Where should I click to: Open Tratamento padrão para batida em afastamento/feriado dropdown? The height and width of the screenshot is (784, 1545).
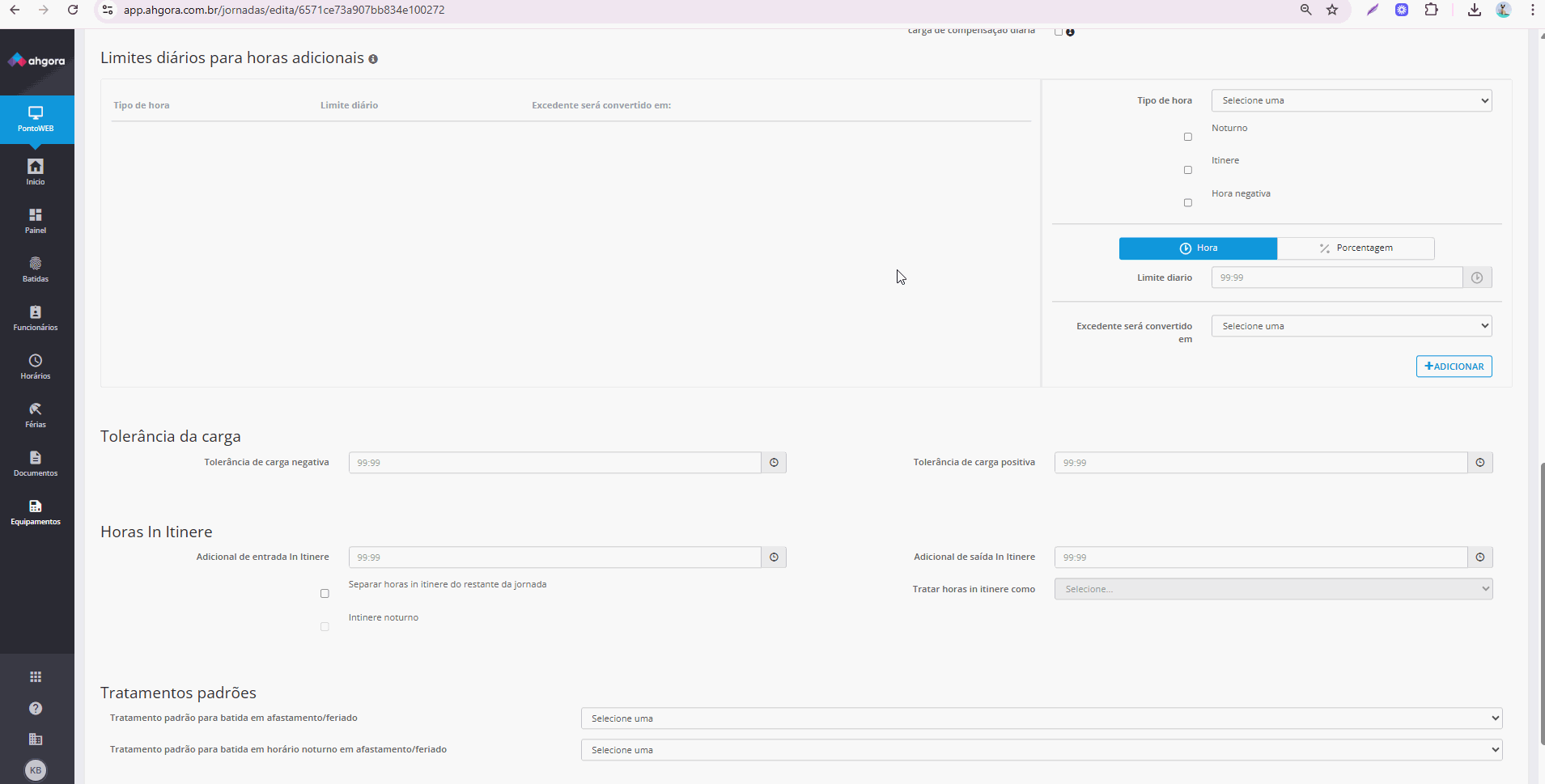[x=1042, y=718]
